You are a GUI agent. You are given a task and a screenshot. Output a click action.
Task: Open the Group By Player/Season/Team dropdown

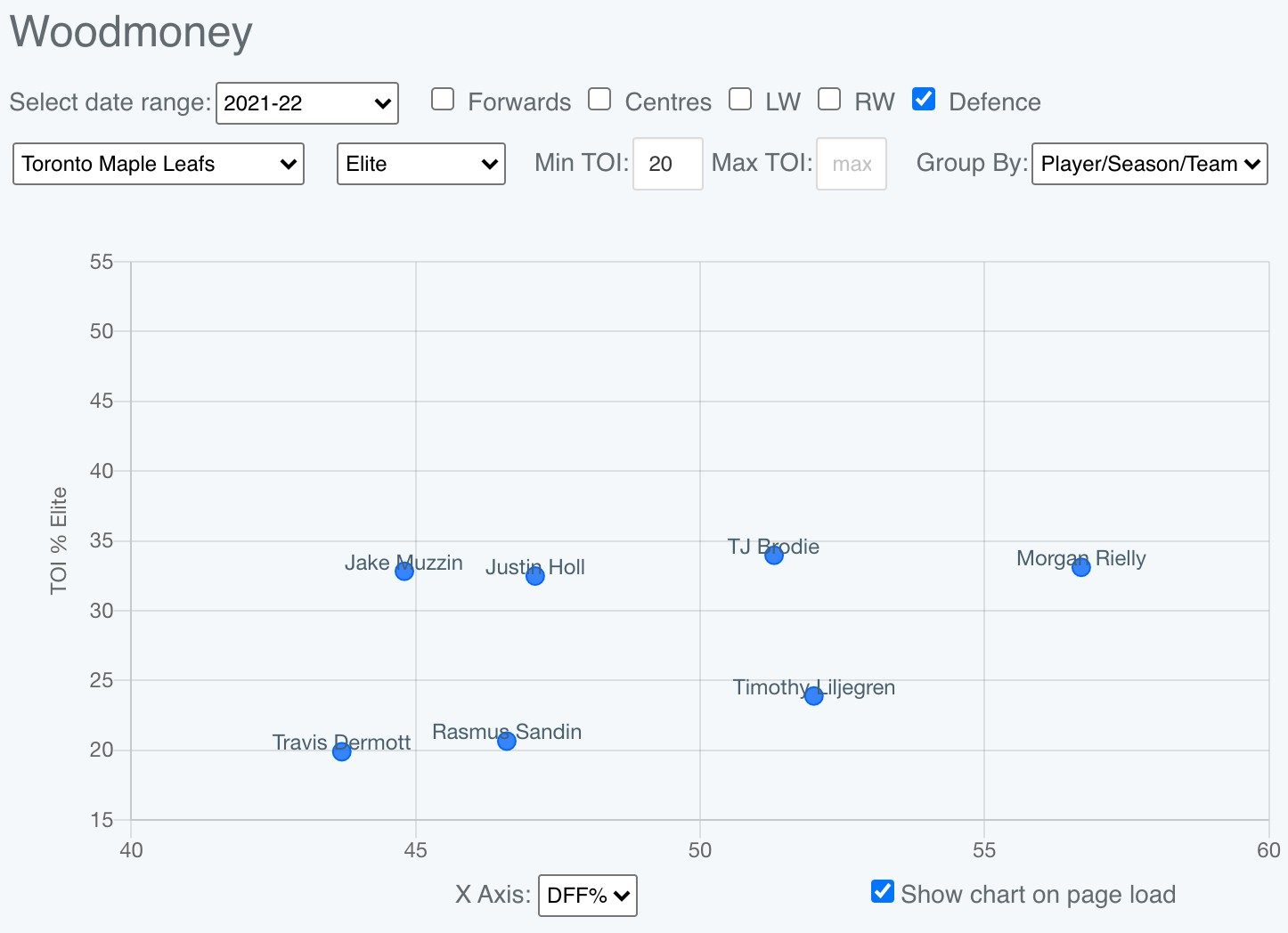tap(1149, 164)
